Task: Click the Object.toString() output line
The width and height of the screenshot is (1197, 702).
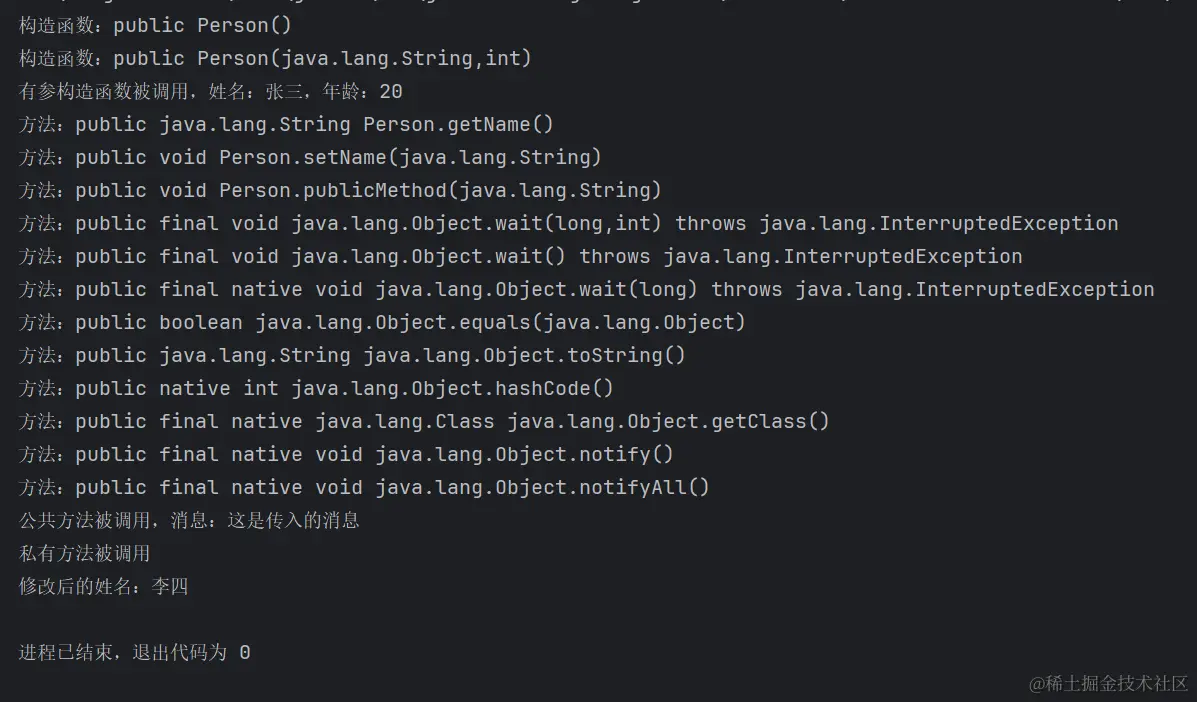Action: 352,356
